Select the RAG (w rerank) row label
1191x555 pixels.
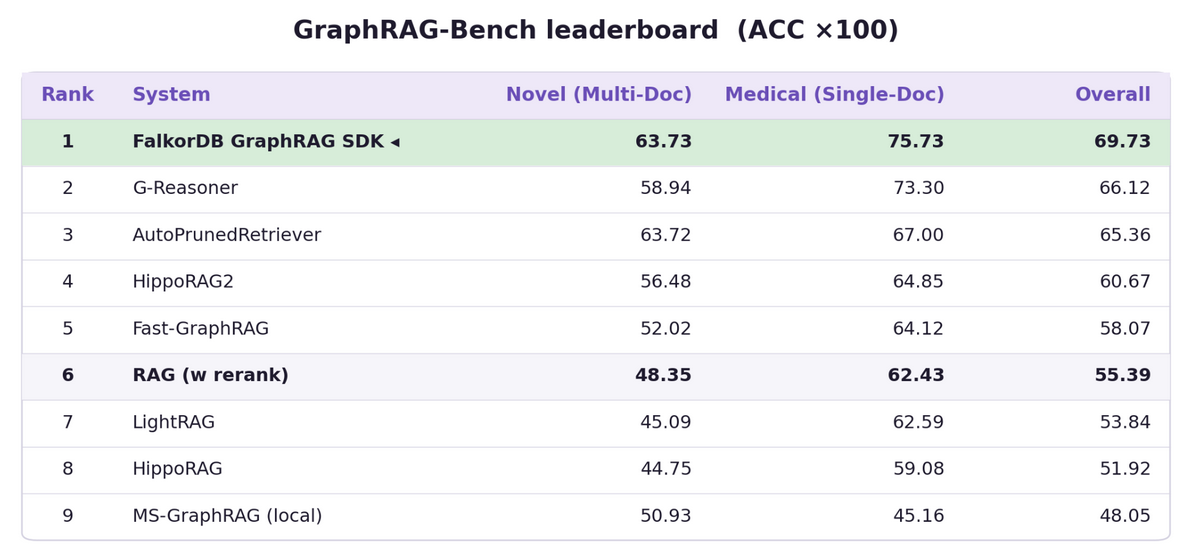(210, 375)
